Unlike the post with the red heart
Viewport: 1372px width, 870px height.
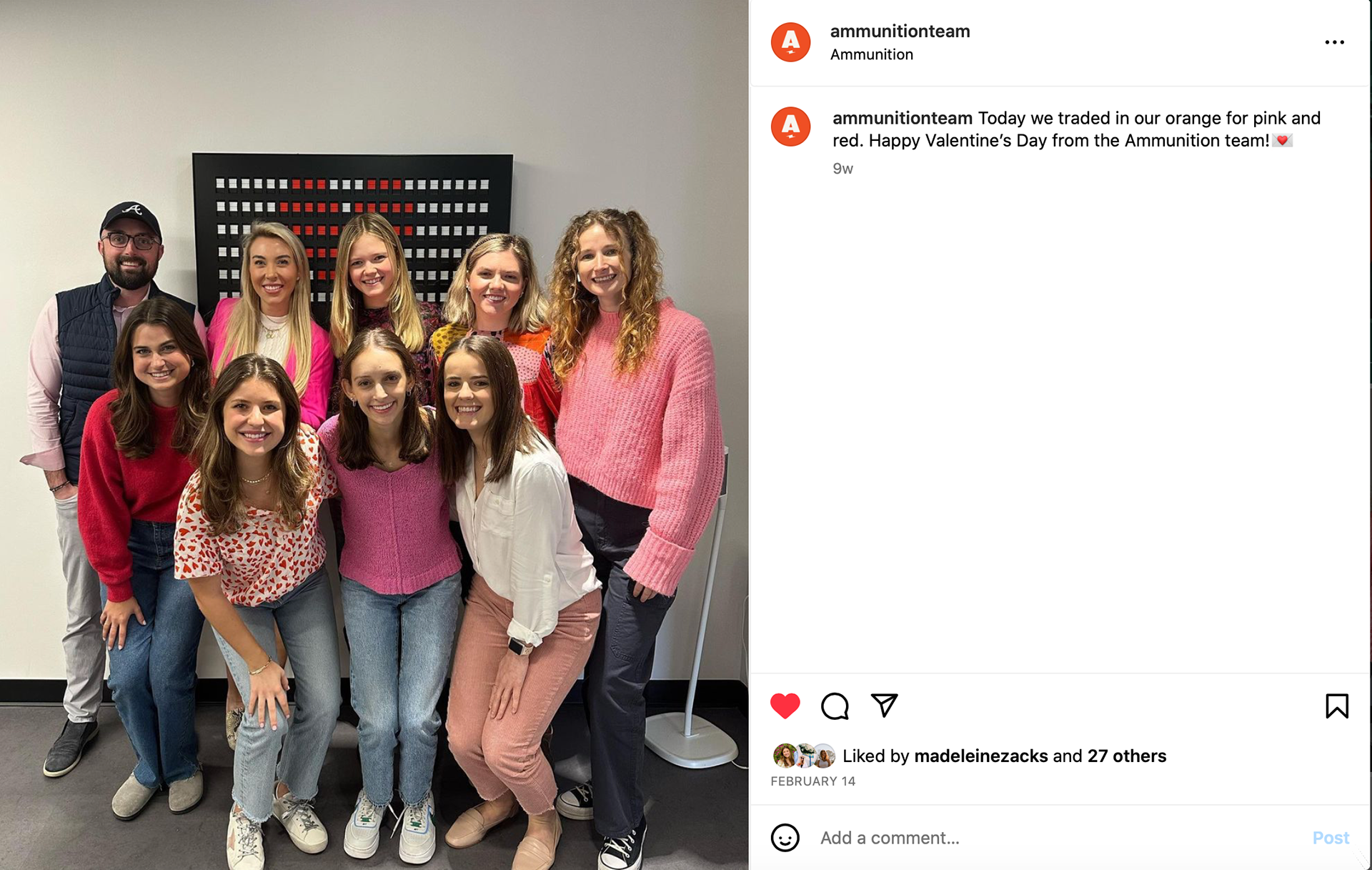[785, 706]
